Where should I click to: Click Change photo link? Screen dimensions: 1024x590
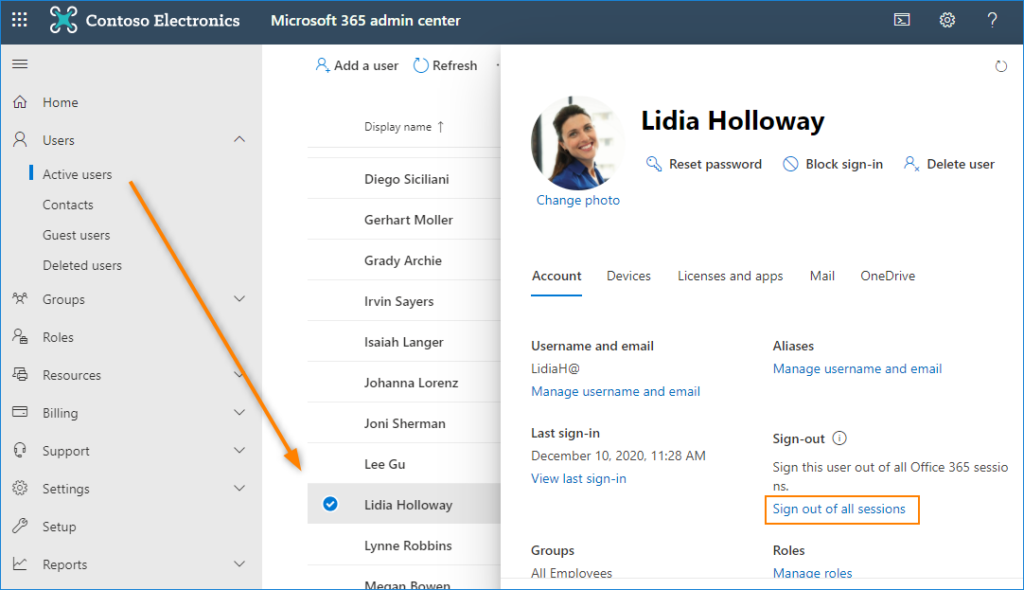pyautogui.click(x=578, y=200)
